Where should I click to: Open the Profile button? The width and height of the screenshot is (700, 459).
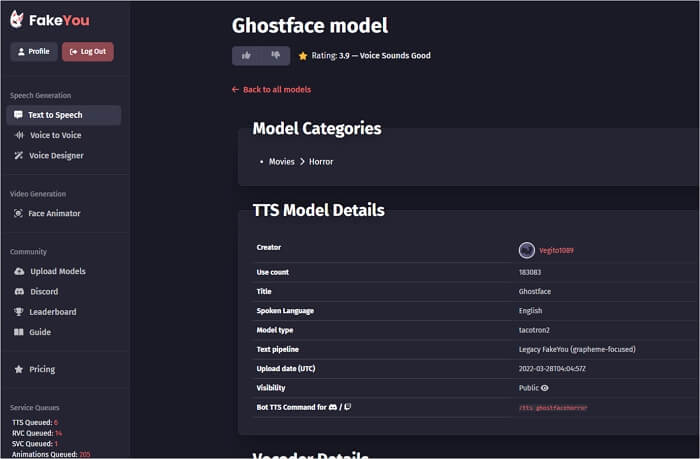tap(34, 52)
